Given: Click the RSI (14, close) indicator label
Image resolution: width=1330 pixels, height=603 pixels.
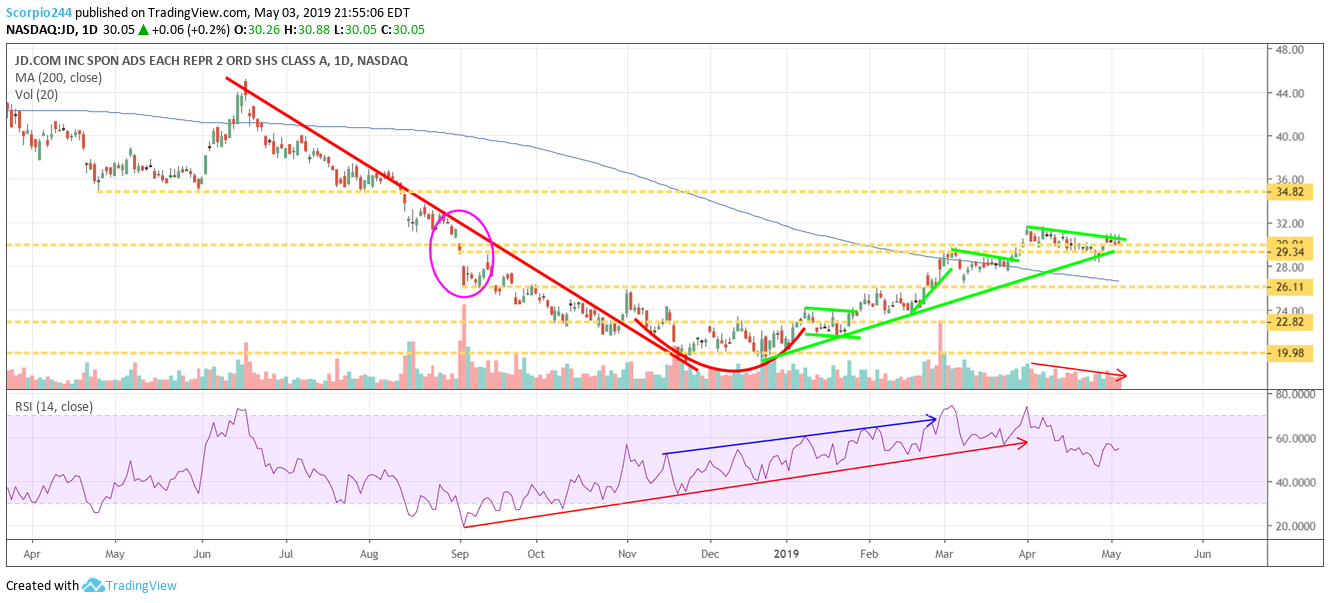Looking at the screenshot, I should point(54,406).
